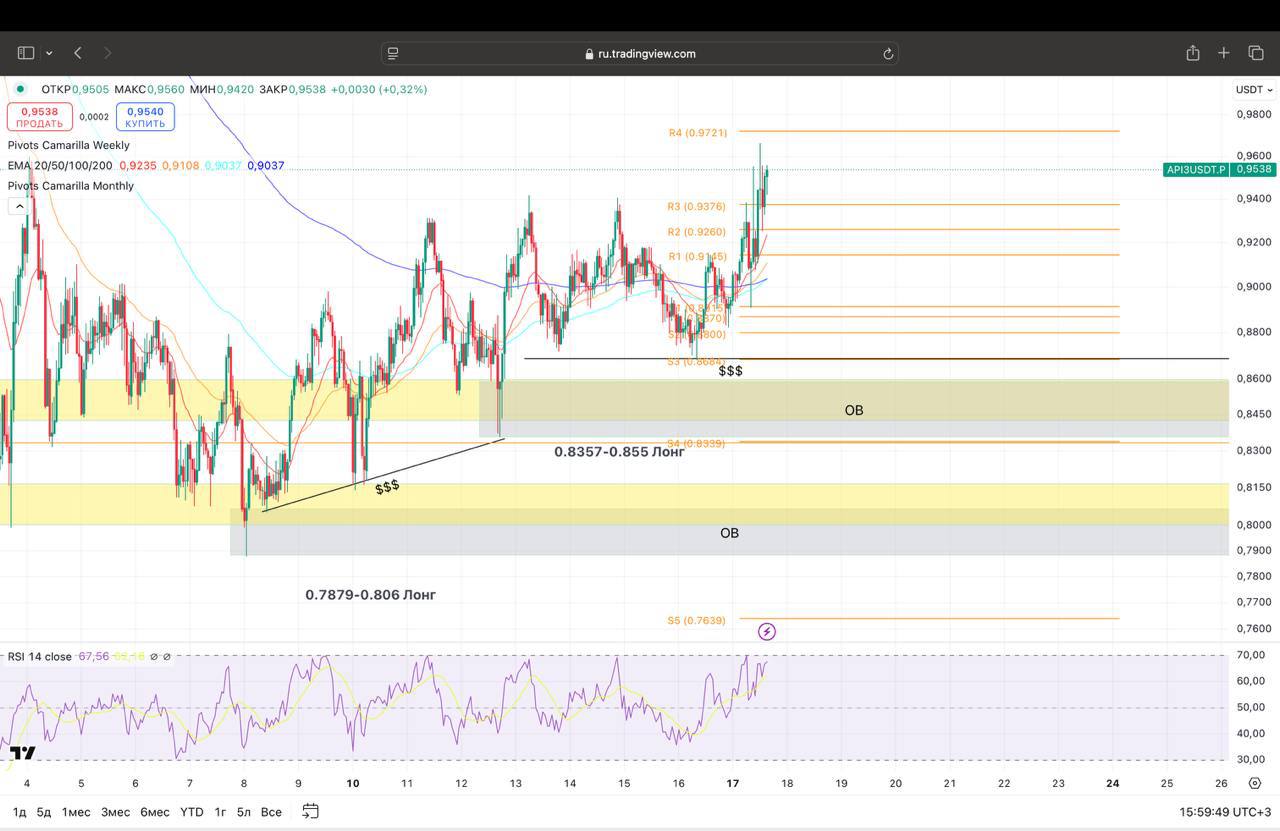The width and height of the screenshot is (1280, 831).
Task: Open chart settings gear on time axis
Action: 1255,783
